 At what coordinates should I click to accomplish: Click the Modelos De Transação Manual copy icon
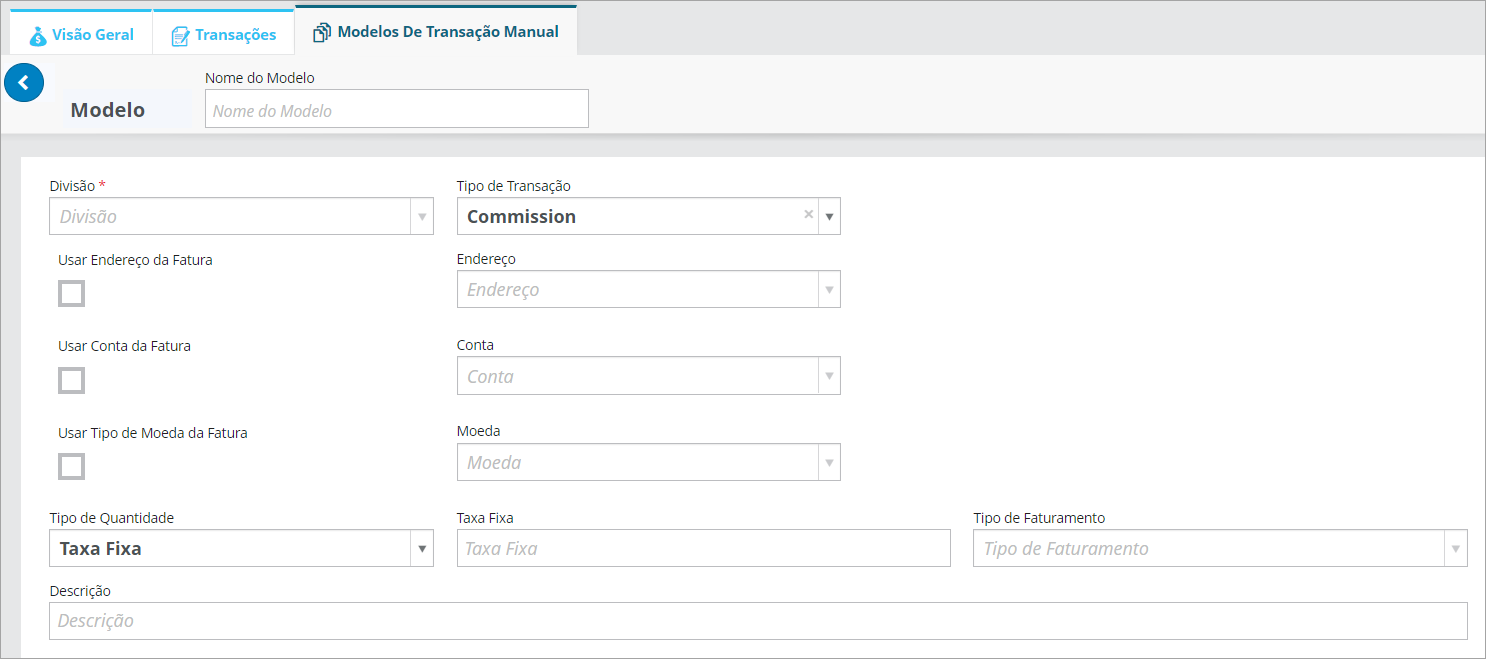pos(322,33)
